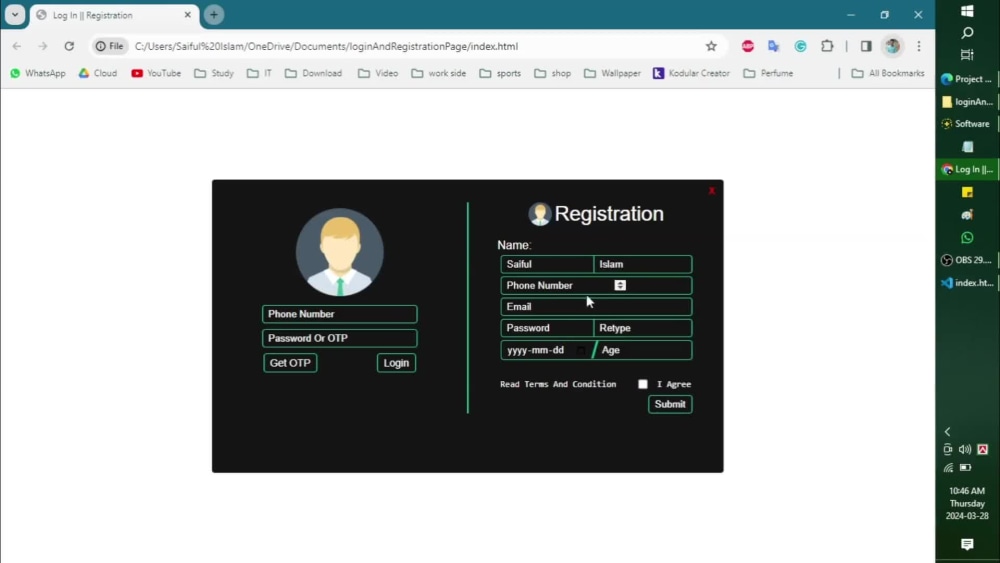Image resolution: width=1000 pixels, height=563 pixels.
Task: Open the tab search dropdown arrow
Action: 15,14
